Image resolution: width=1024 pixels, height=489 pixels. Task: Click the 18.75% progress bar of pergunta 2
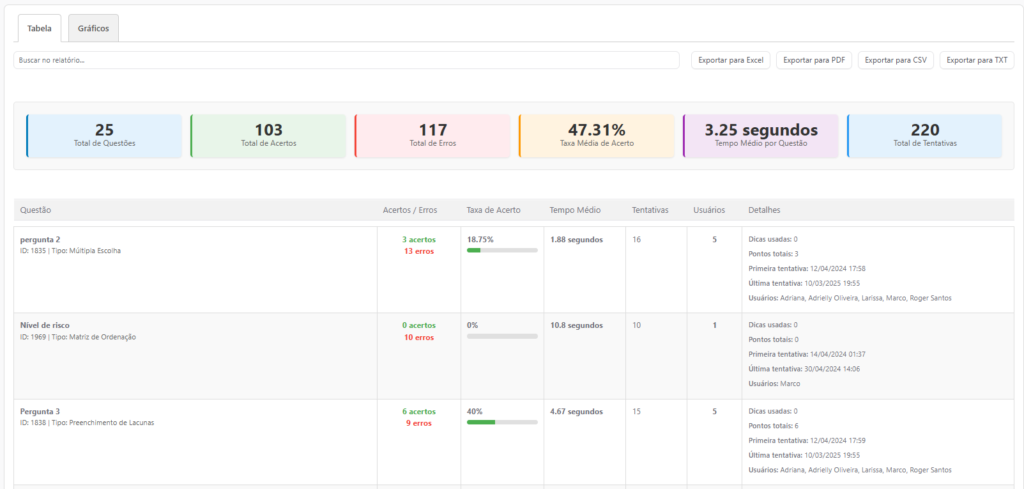[x=502, y=250]
